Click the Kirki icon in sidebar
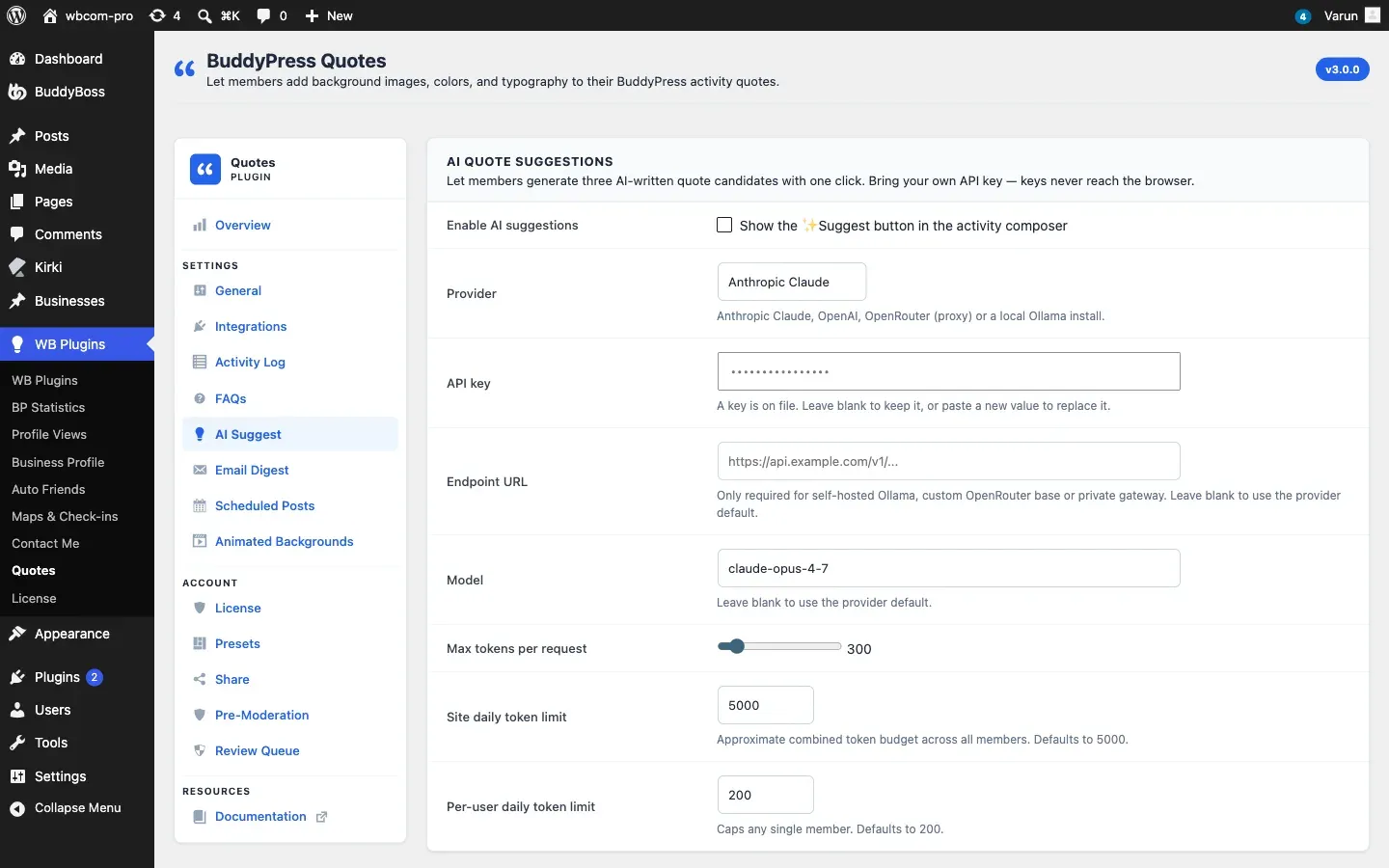 [17, 267]
